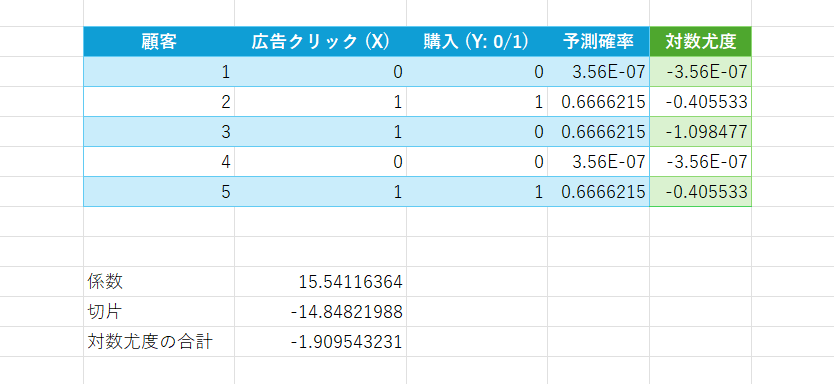Click customer 5's 購入 value 1
This screenshot has height=384, width=834.
click(477, 191)
